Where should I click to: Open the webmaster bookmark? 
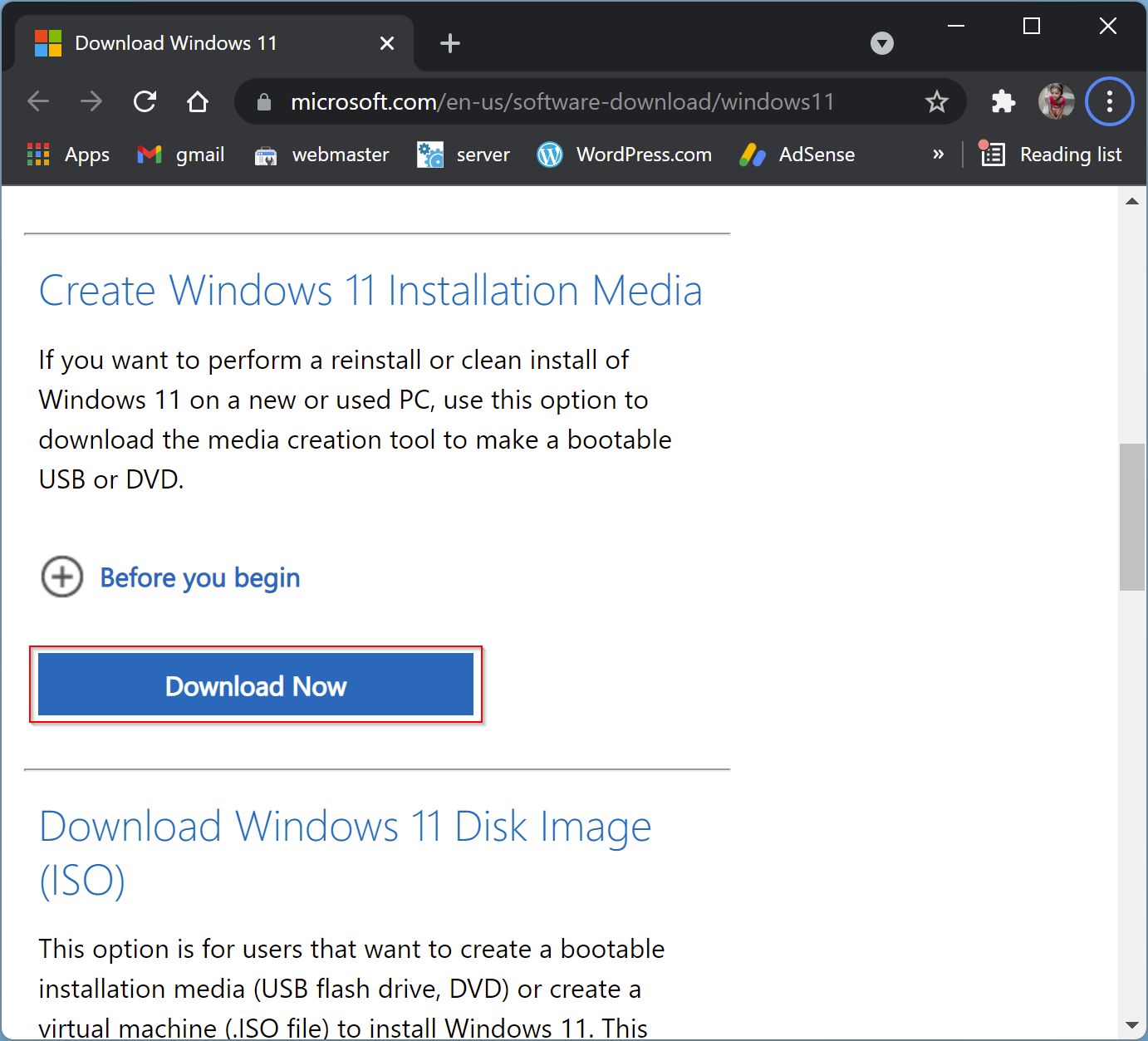point(321,155)
